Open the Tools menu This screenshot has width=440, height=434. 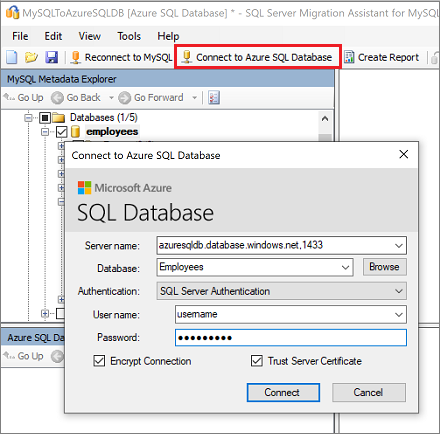pyautogui.click(x=129, y=36)
